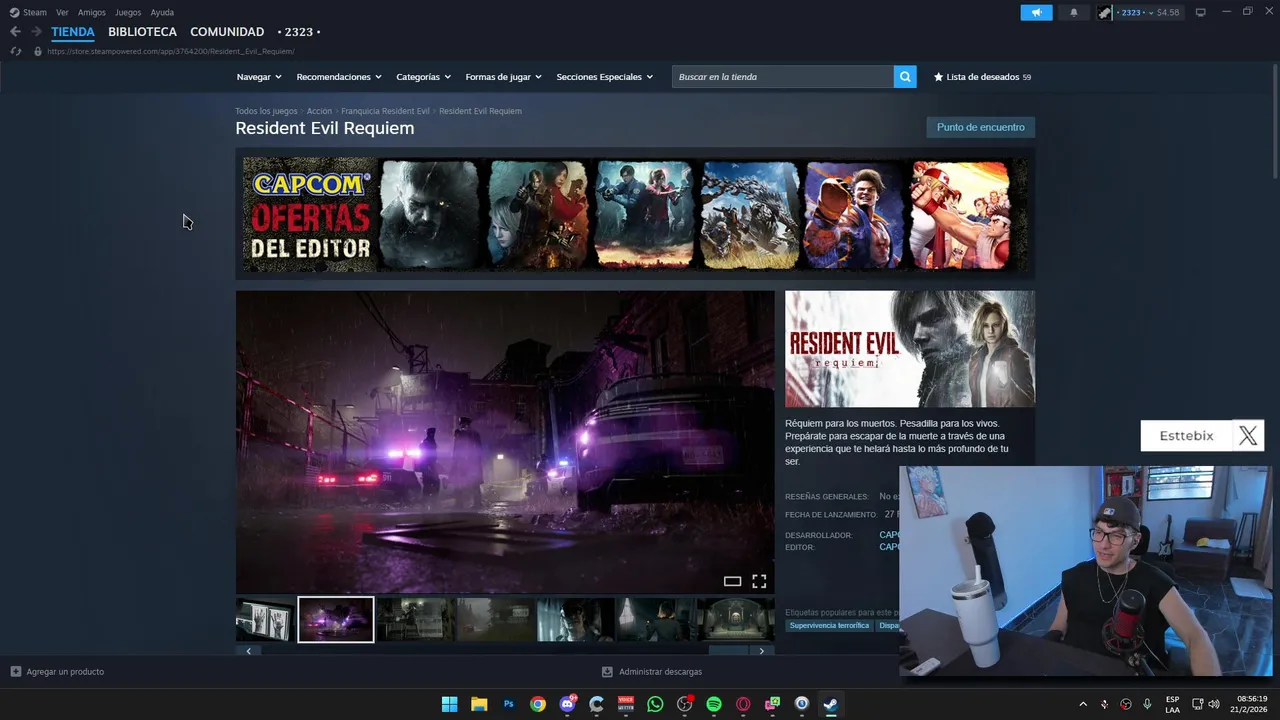This screenshot has width=1280, height=720.
Task: Expand the Navegar dropdown
Action: [x=259, y=77]
